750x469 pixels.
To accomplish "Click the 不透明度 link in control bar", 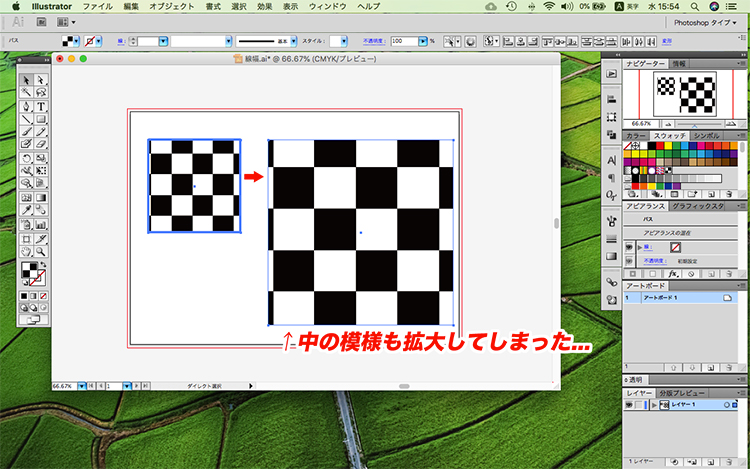I will (372, 43).
